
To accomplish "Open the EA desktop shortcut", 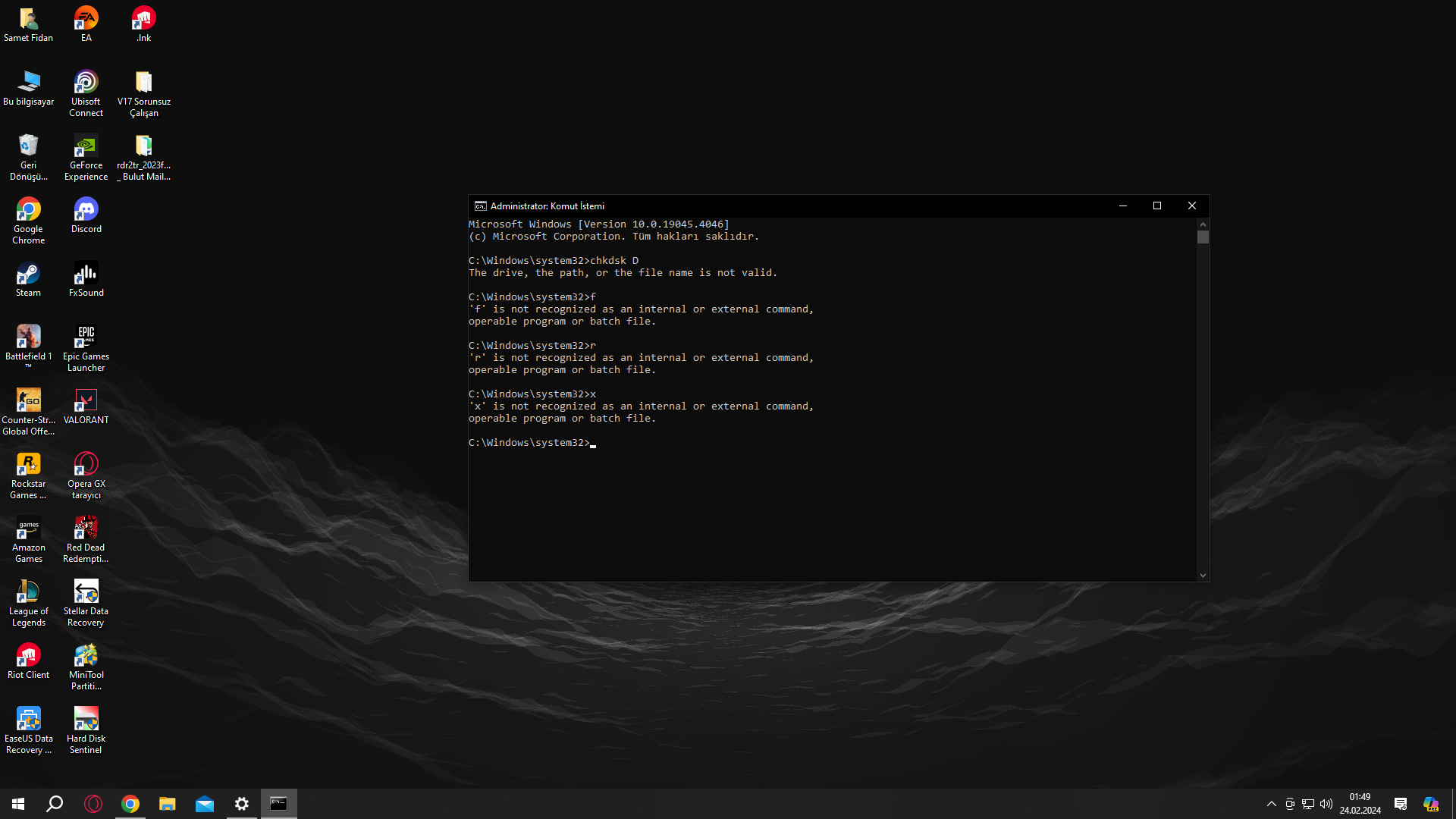I will (x=86, y=24).
